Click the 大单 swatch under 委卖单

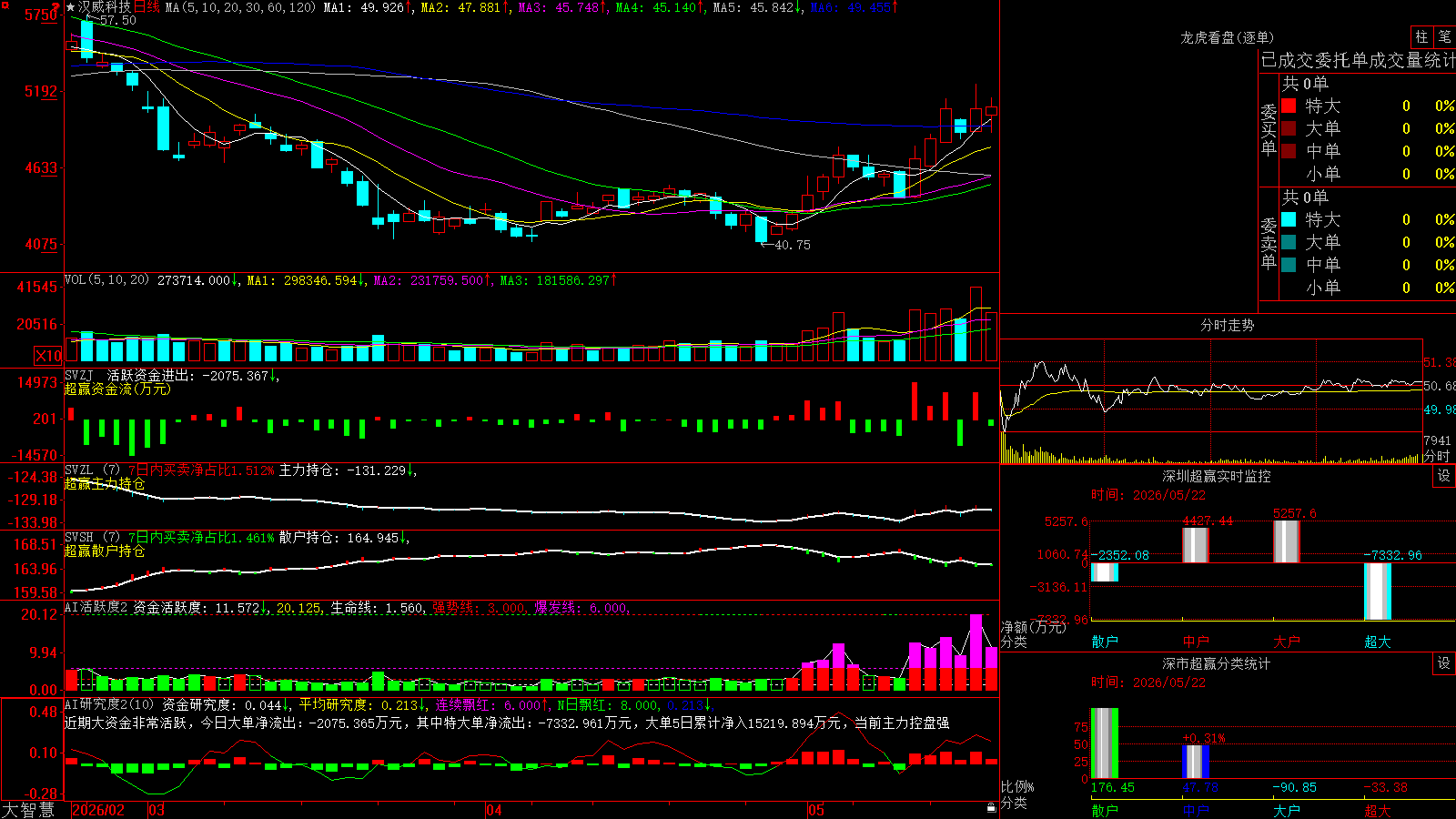(1289, 242)
